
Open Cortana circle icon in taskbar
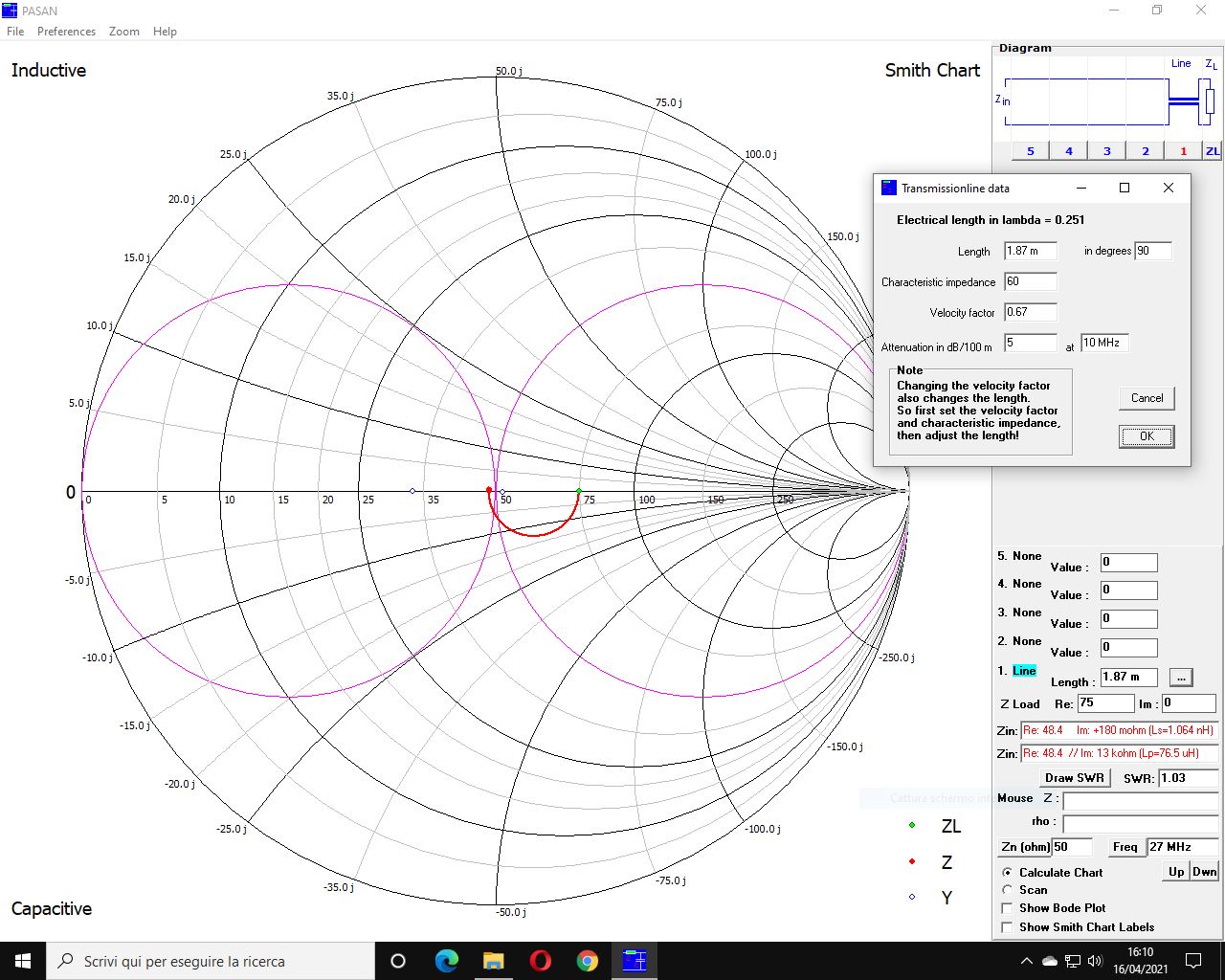[x=398, y=961]
